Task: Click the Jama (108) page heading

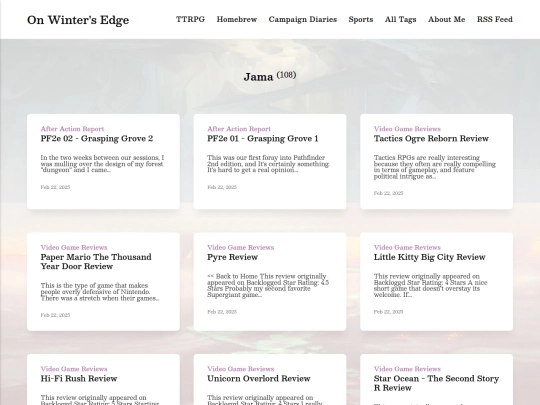Action: pos(270,76)
